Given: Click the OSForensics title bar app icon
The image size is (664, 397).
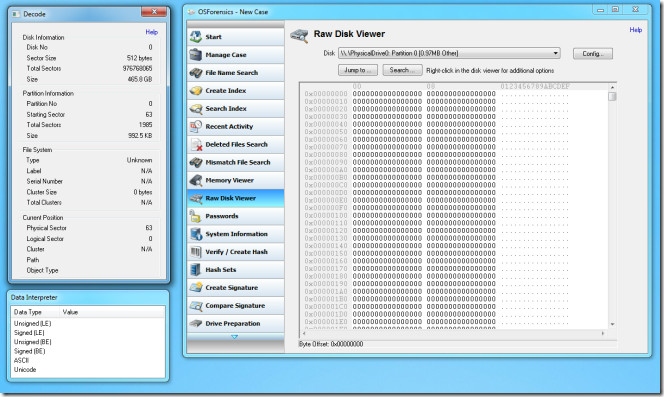Looking at the screenshot, I should (191, 12).
